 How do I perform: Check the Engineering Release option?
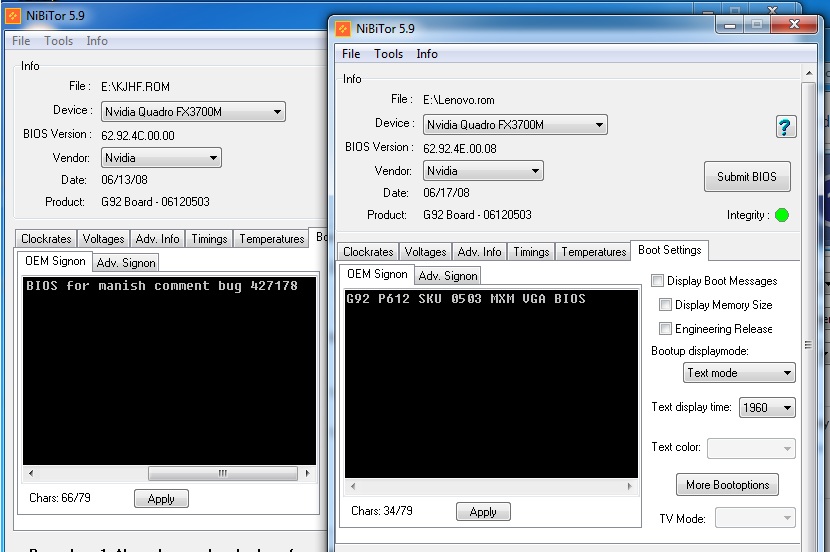pos(665,328)
